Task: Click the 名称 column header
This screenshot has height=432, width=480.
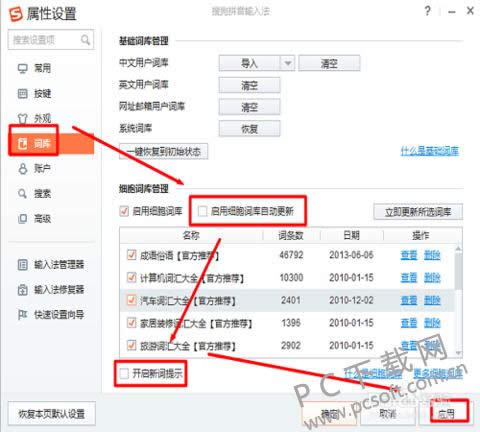Action: pyautogui.click(x=191, y=236)
